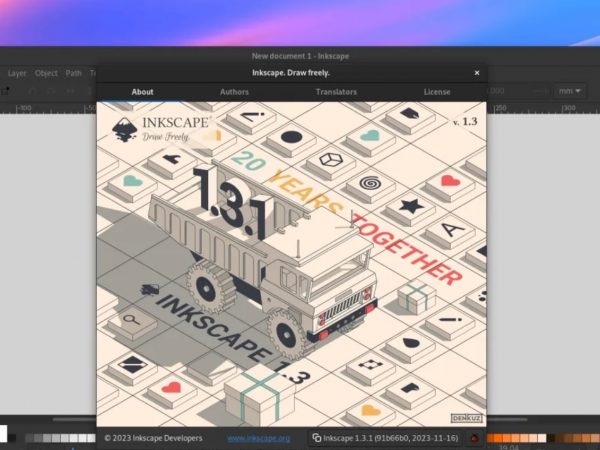Open the Translators tab

336,92
